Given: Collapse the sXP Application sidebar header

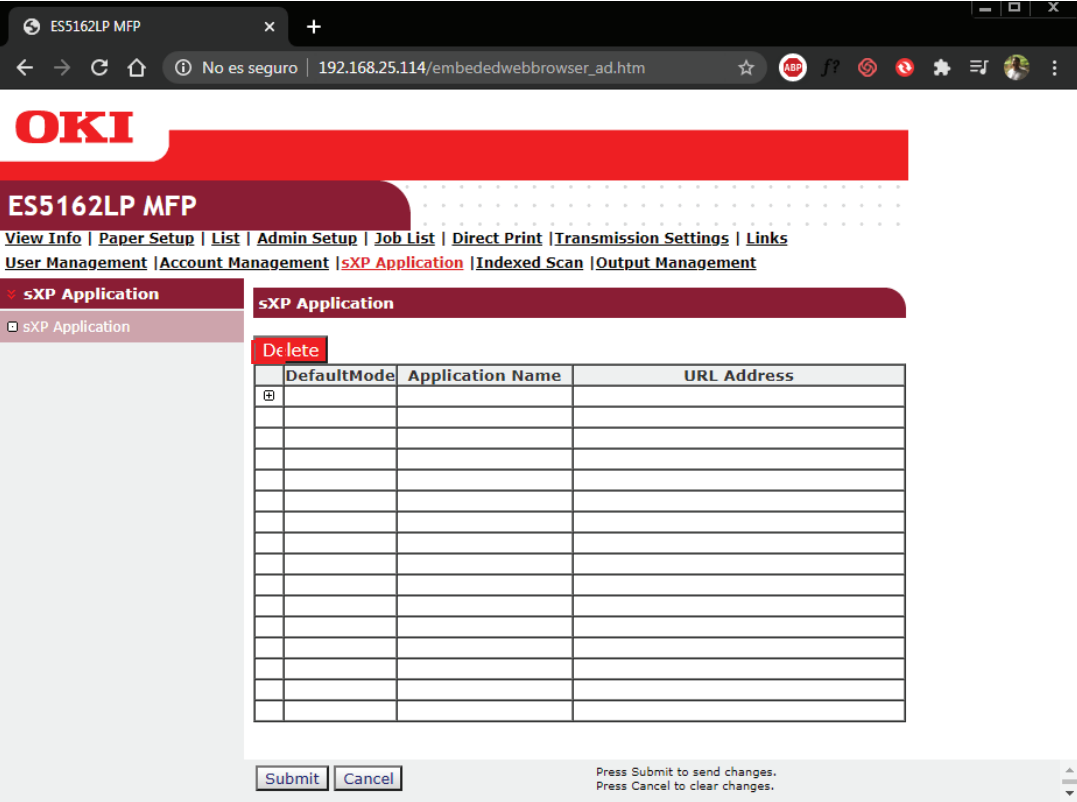Looking at the screenshot, I should (x=12, y=294).
